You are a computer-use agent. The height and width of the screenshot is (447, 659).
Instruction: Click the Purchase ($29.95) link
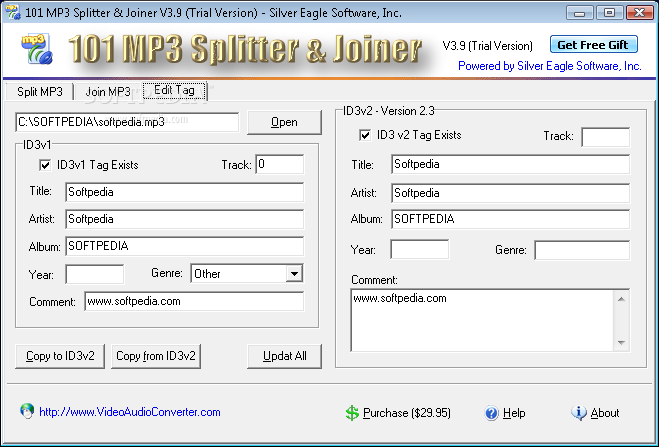(x=406, y=413)
